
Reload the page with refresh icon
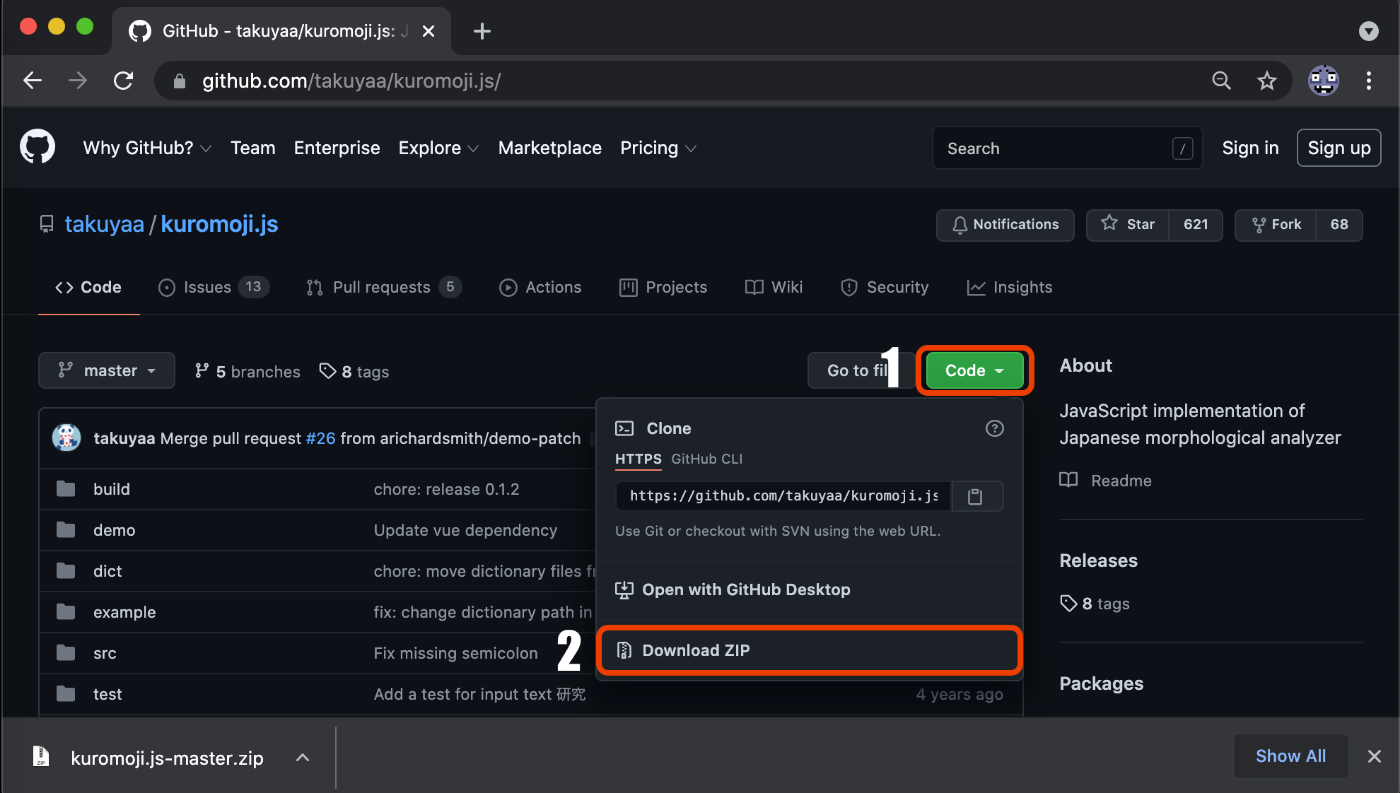pos(123,81)
